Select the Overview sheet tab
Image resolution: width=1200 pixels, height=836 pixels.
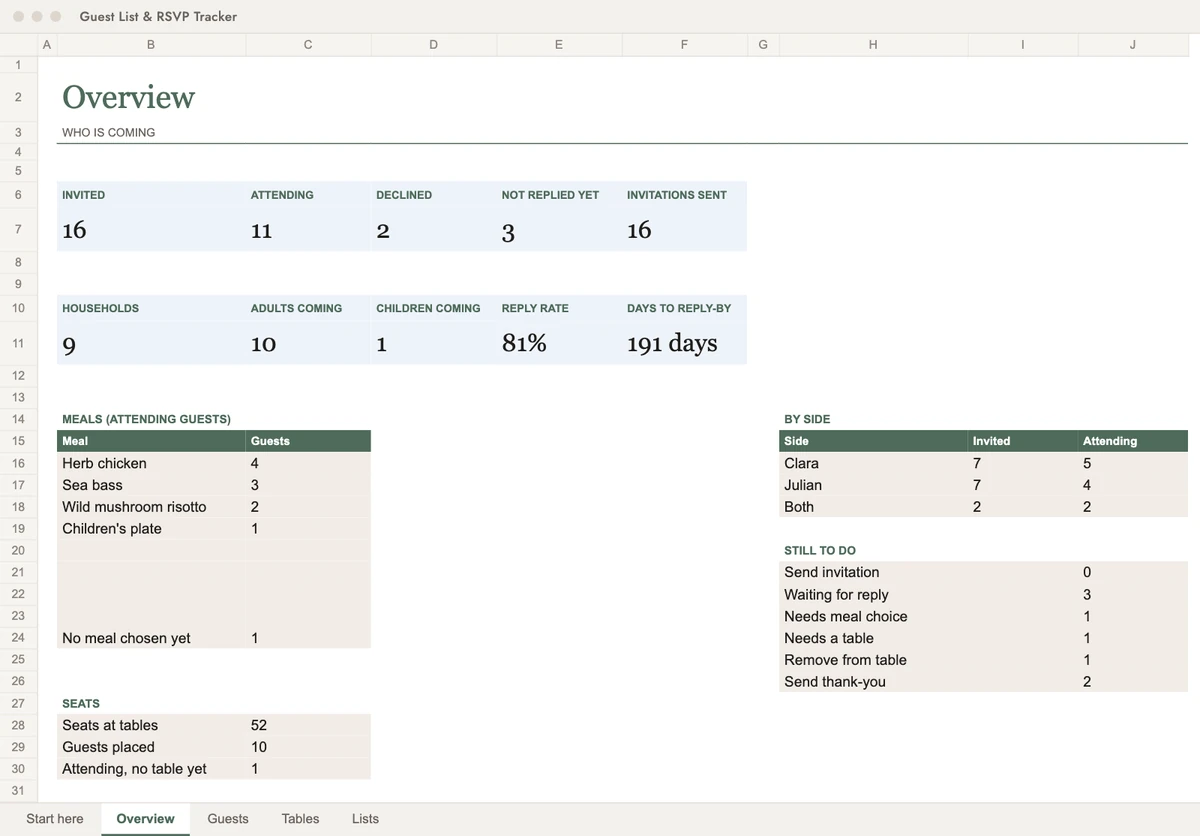(x=145, y=818)
